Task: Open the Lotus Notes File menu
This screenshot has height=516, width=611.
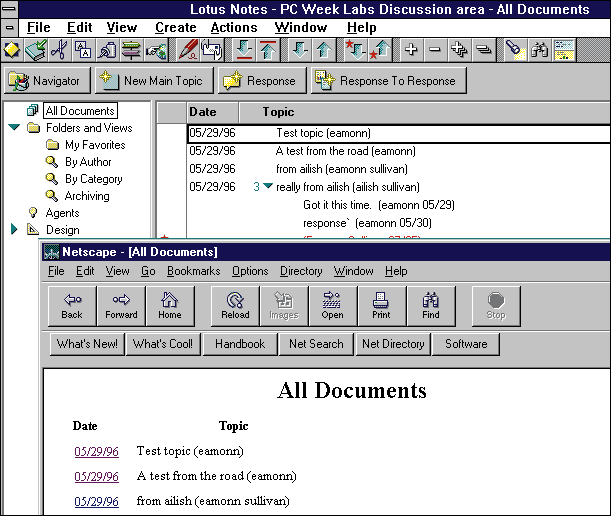Action: tap(39, 28)
